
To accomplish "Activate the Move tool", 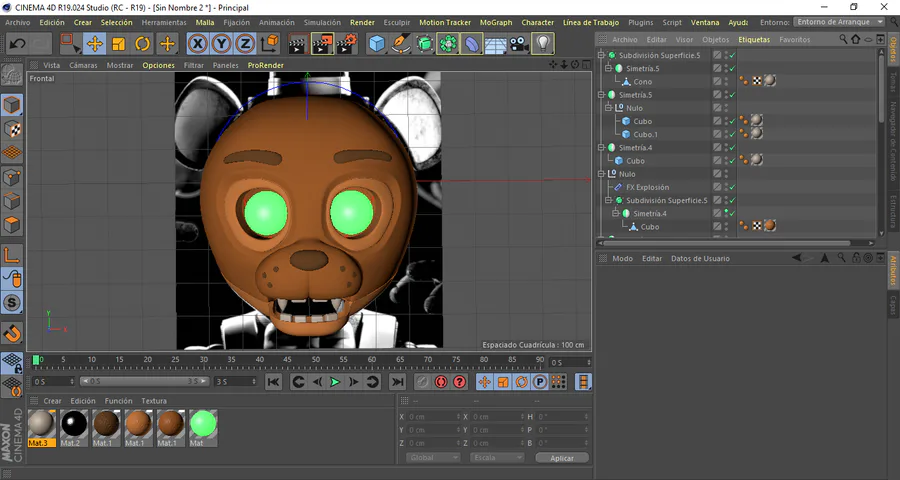I will (95, 44).
